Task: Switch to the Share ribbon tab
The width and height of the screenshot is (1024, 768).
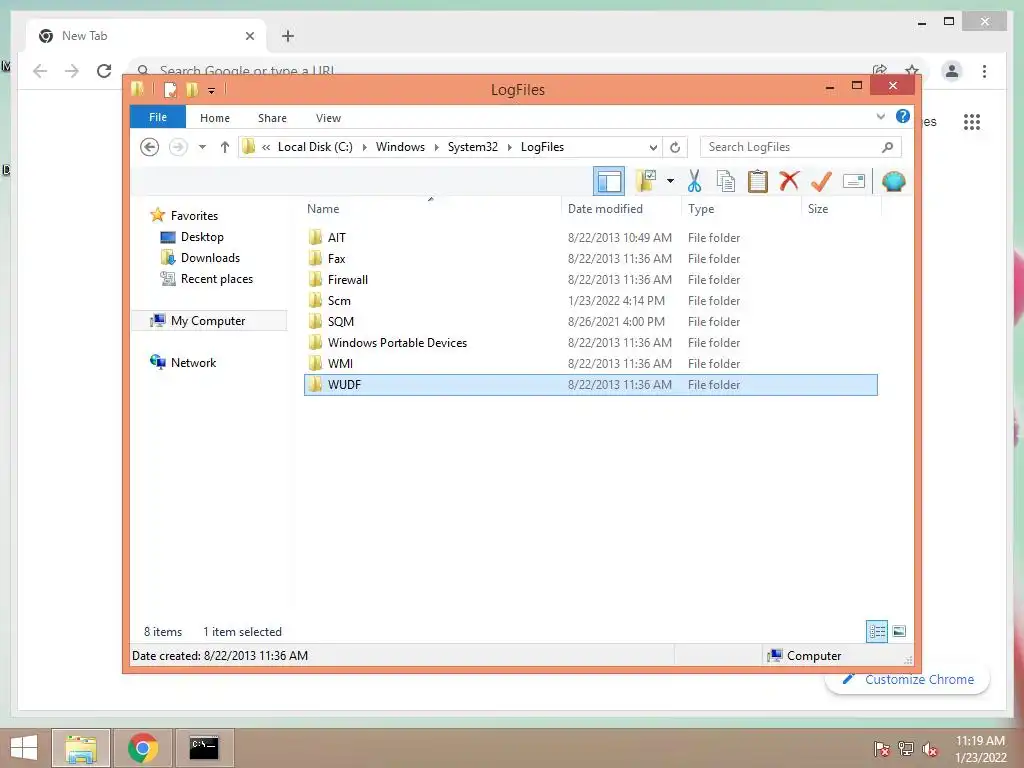Action: point(272,118)
